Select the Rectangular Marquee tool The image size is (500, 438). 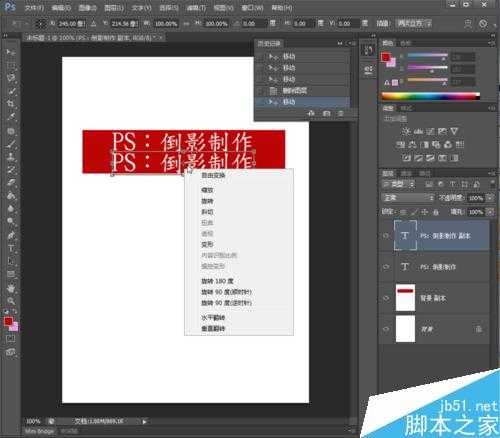coord(11,66)
